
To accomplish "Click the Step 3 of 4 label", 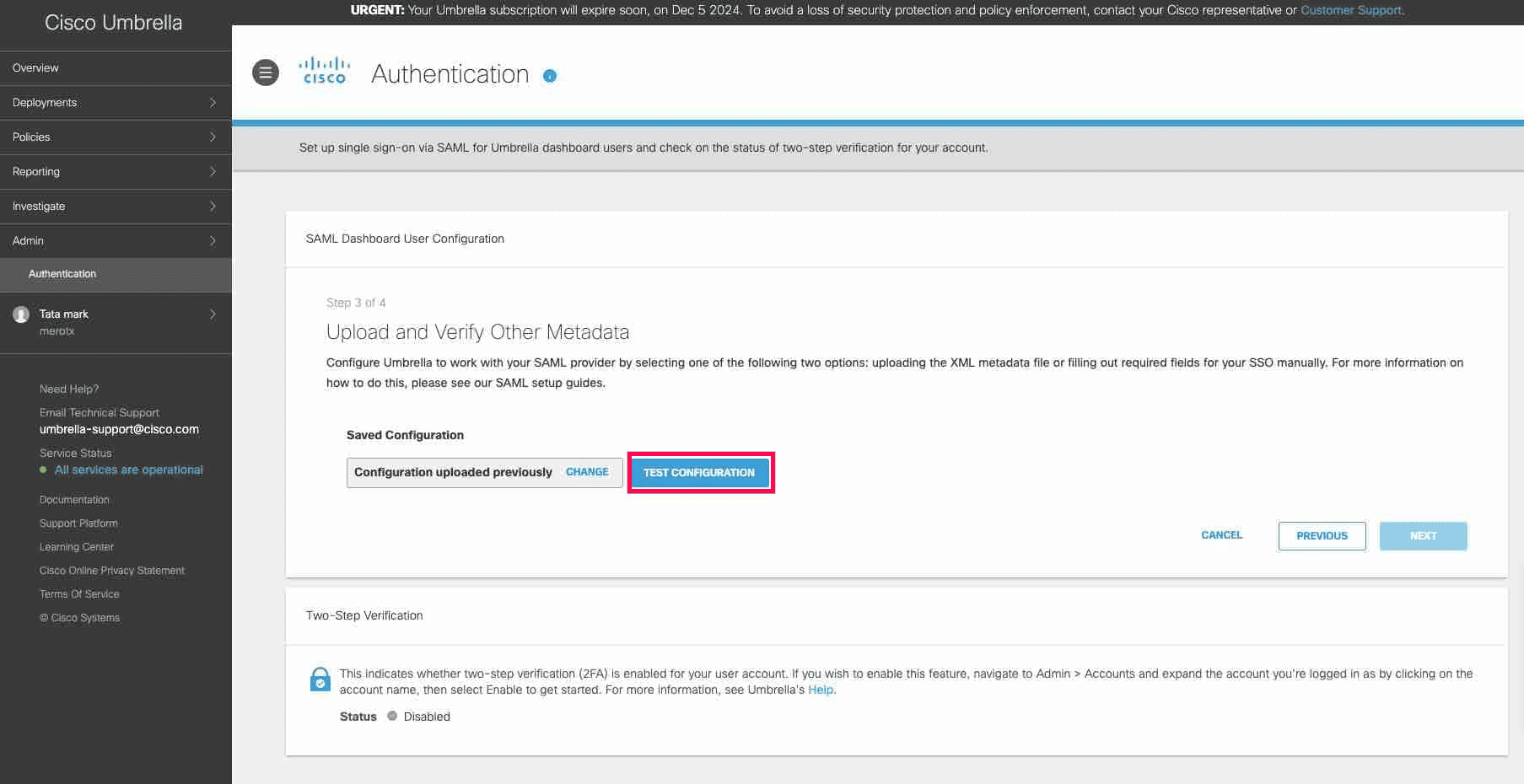I will point(356,303).
